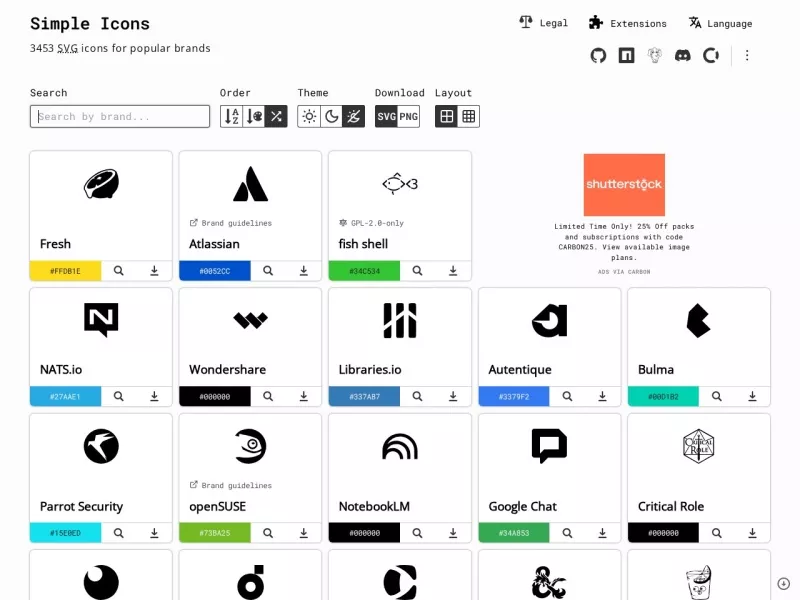Viewport: 800px width, 600px height.
Task: Download the Wondershare icon
Action: point(304,396)
